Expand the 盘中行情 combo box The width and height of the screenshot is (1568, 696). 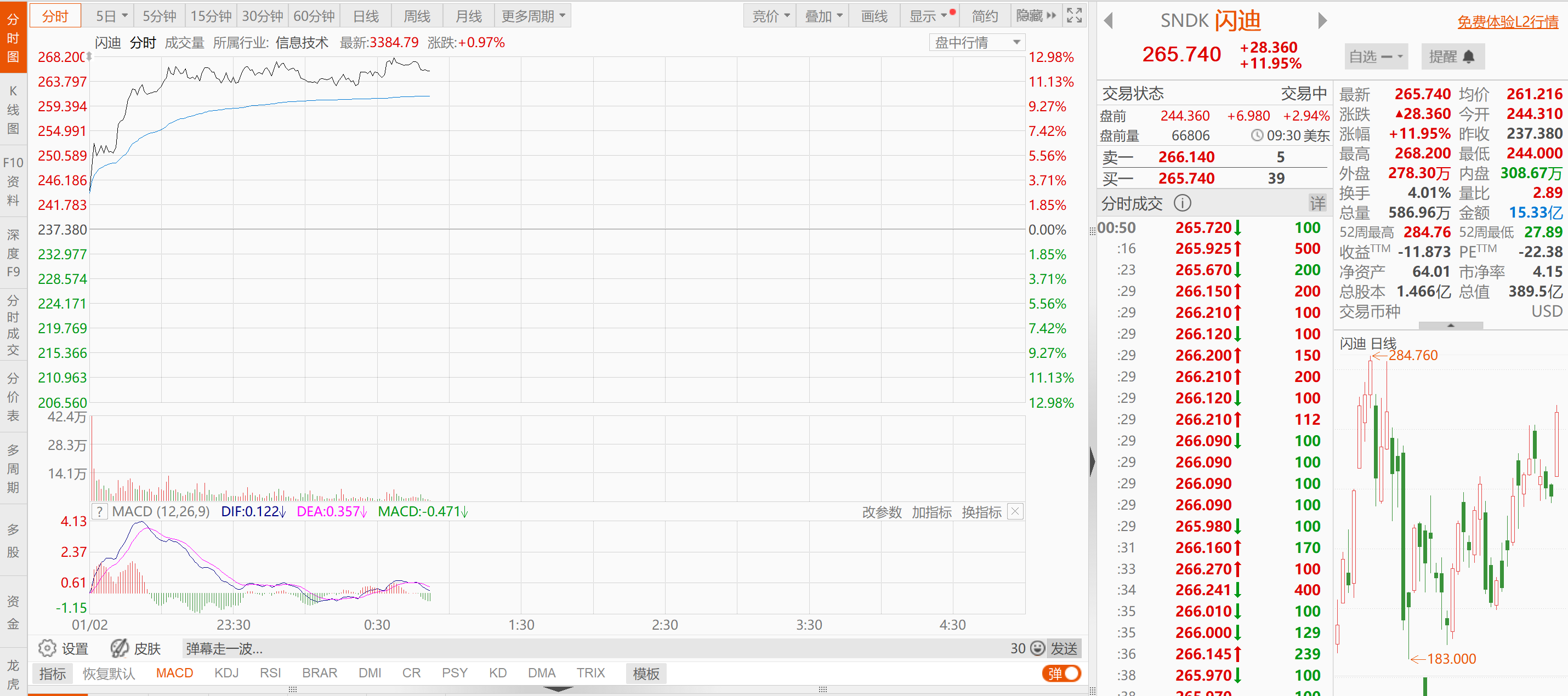pos(977,43)
